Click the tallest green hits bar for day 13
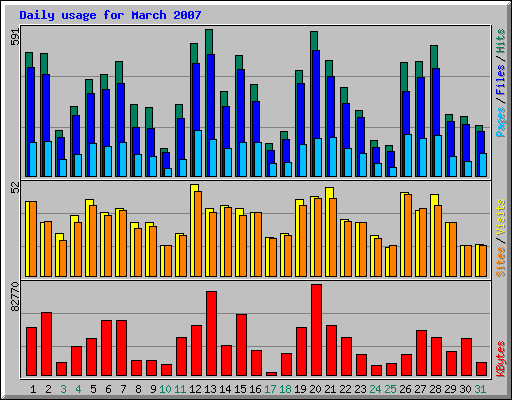The image size is (512, 400). [209, 42]
